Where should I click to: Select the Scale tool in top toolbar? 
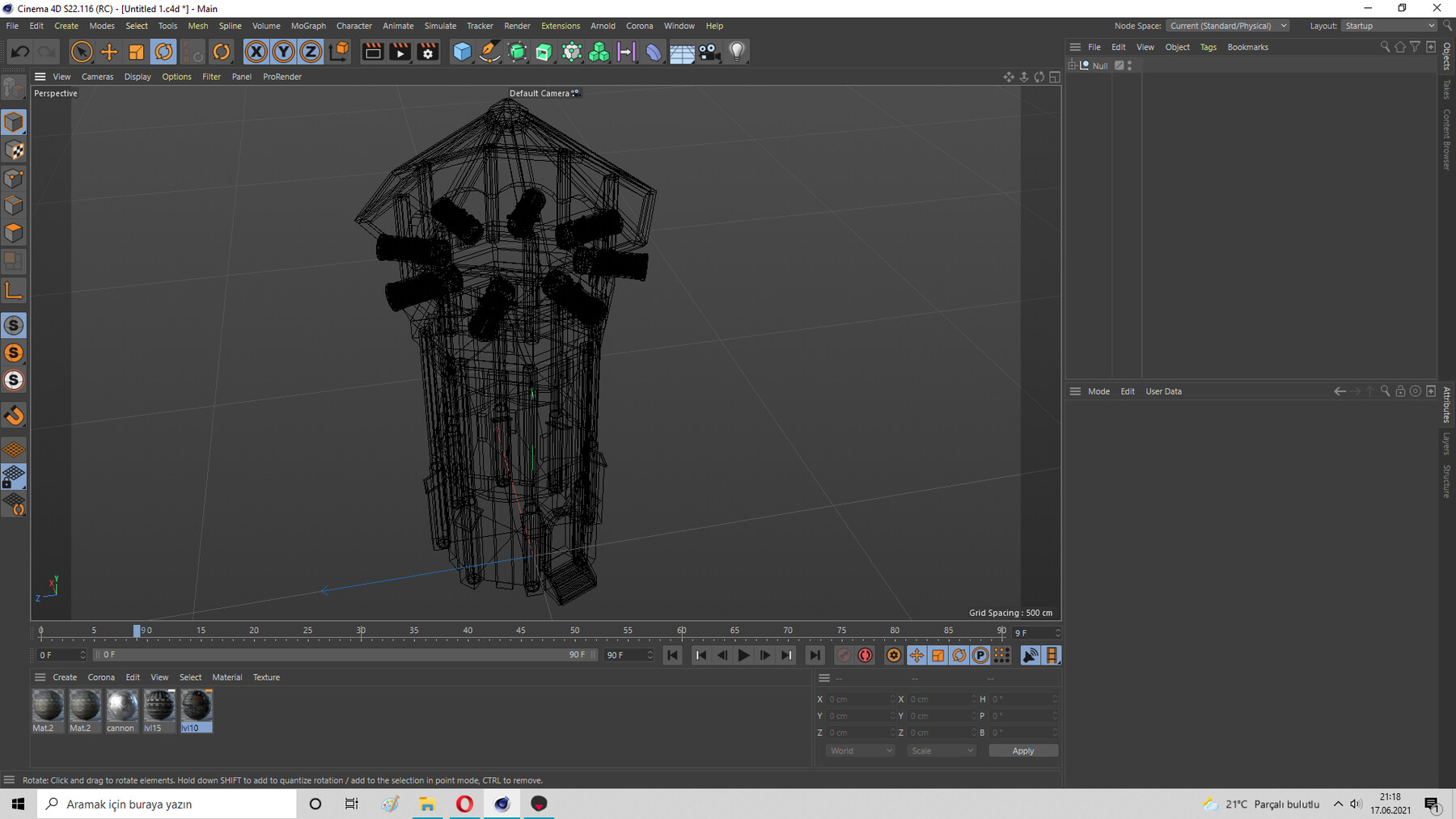tap(136, 52)
